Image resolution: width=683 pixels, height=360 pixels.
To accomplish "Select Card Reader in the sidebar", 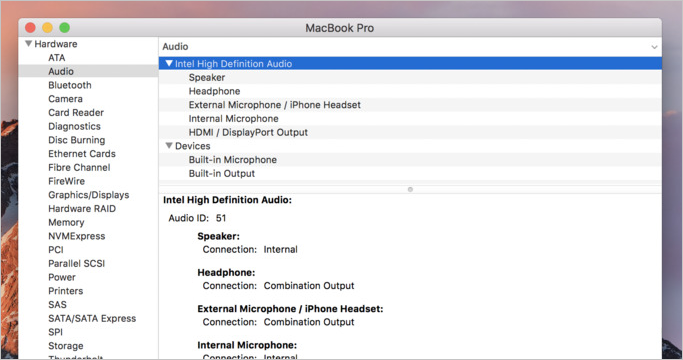I will click(76, 112).
